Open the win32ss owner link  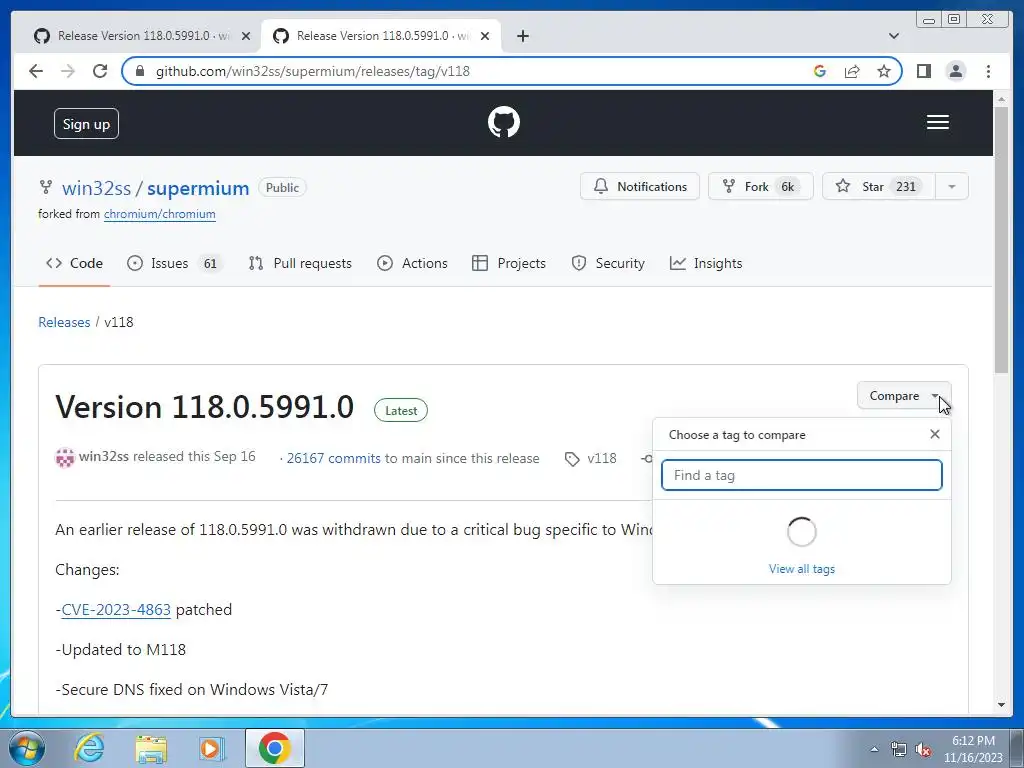(x=96, y=188)
